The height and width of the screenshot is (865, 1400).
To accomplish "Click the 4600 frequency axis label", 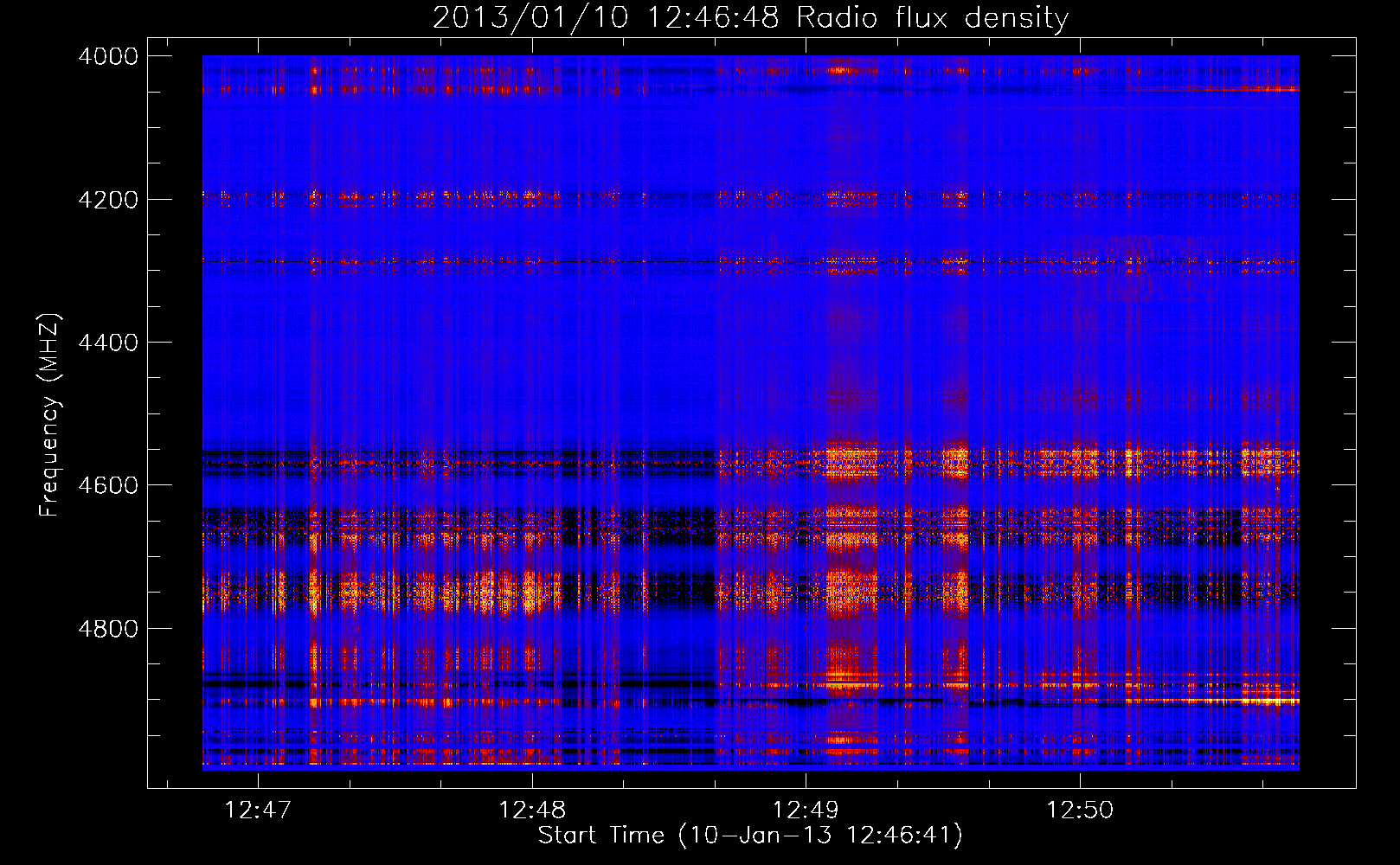I will (108, 485).
